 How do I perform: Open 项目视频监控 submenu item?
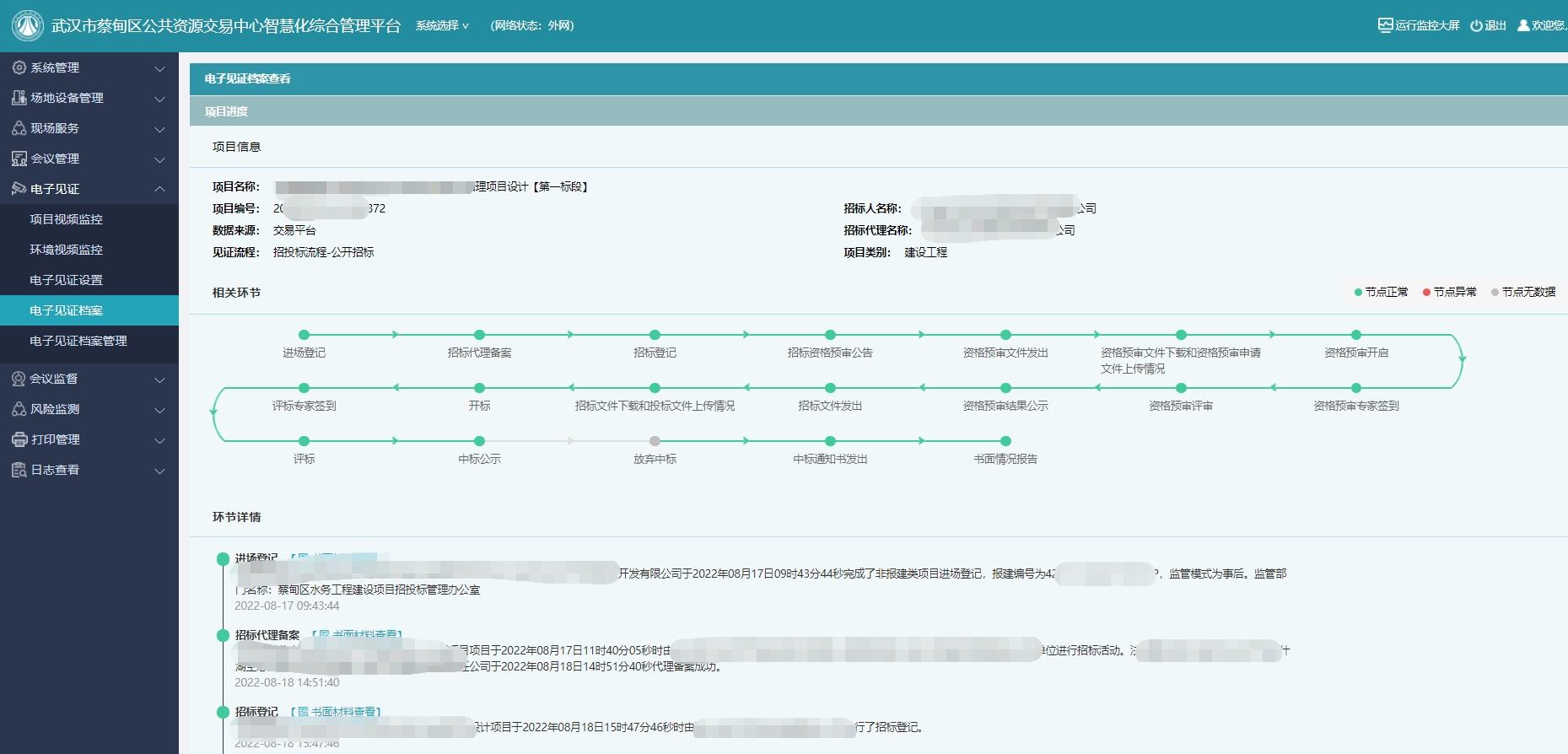tap(89, 219)
